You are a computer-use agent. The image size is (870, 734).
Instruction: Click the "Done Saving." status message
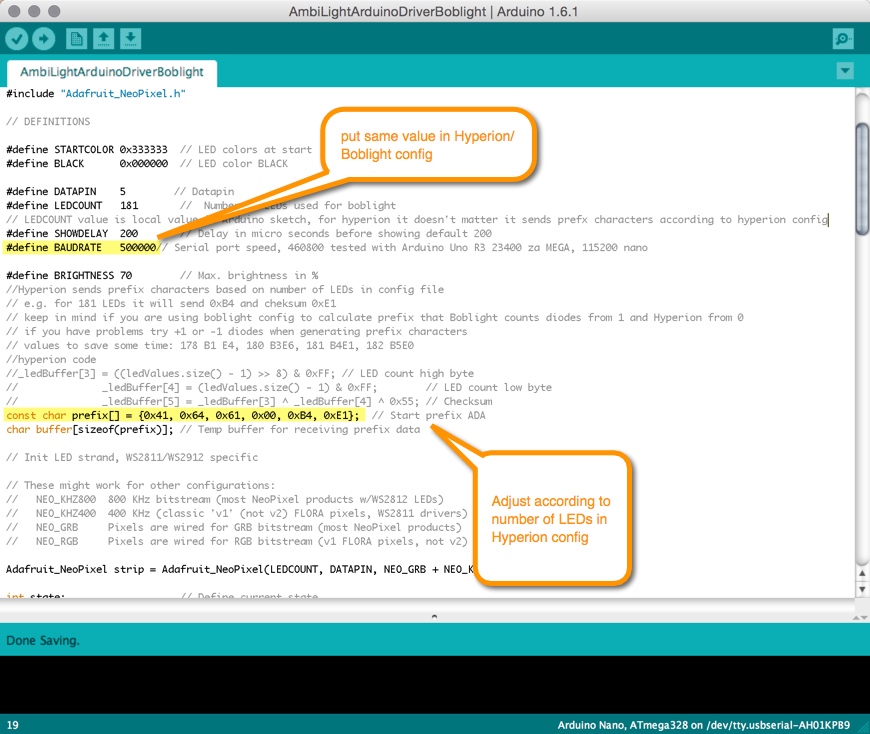[43, 640]
